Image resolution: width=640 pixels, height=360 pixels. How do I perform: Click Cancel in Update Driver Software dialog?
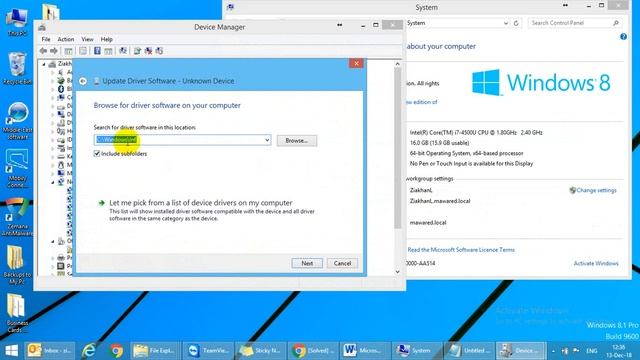click(342, 263)
